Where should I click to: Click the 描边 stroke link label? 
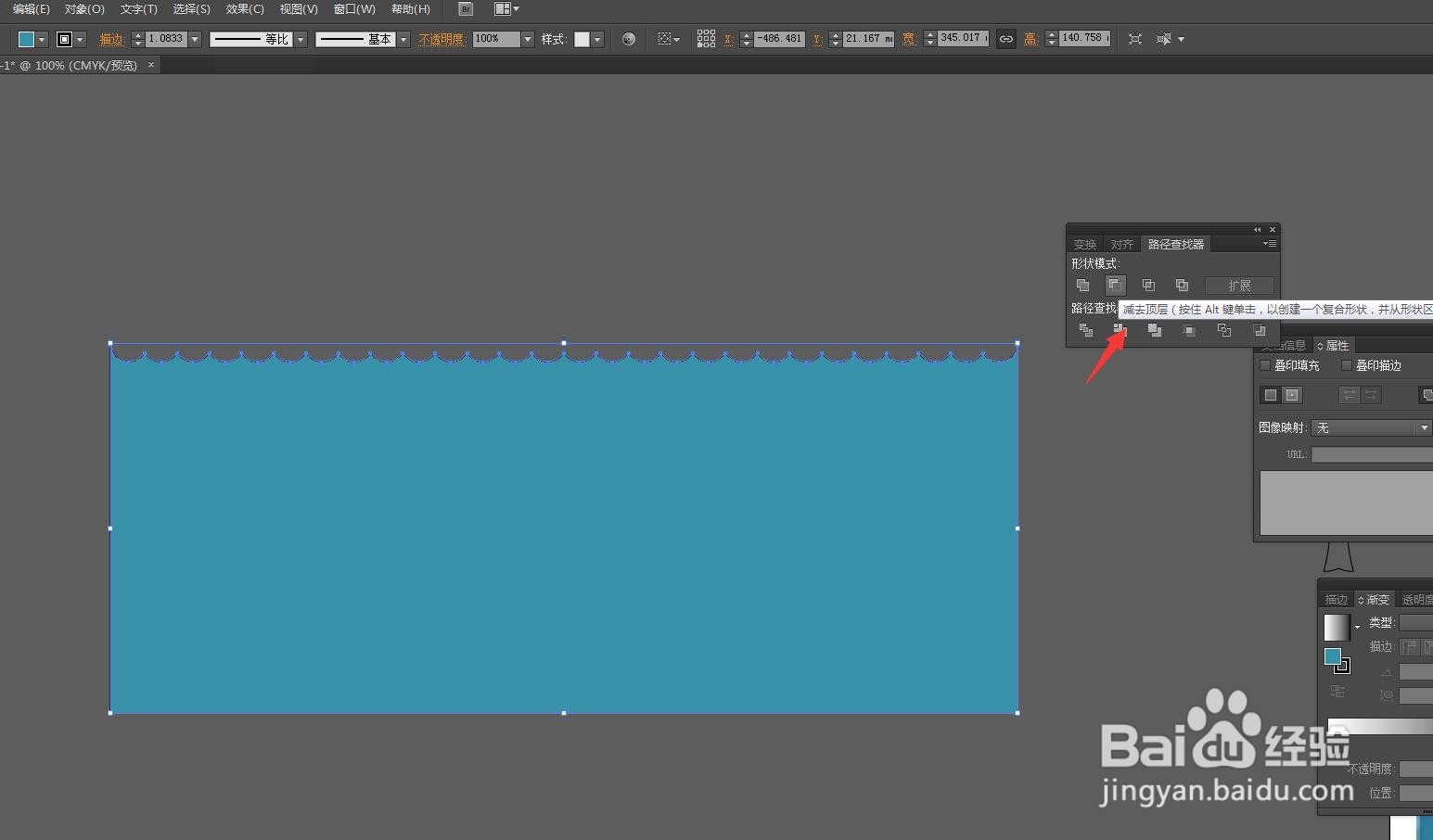111,39
